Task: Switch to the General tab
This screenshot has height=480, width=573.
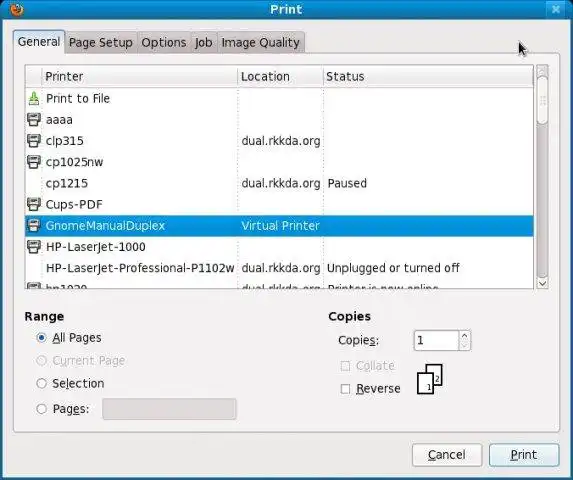Action: pos(39,42)
